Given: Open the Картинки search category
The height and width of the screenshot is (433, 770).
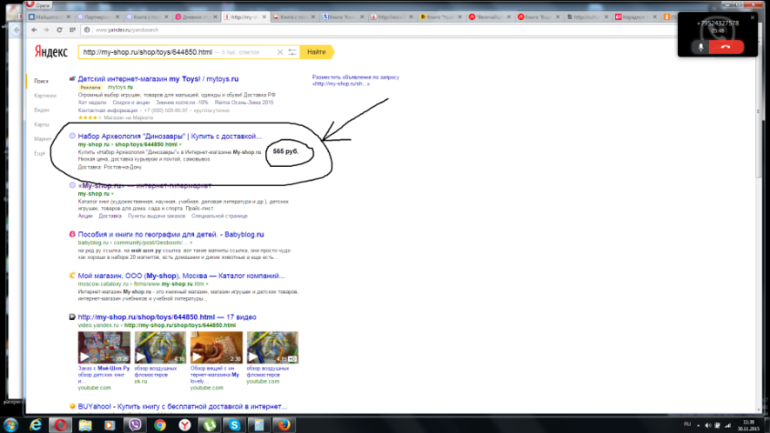Looking at the screenshot, I should point(43,95).
